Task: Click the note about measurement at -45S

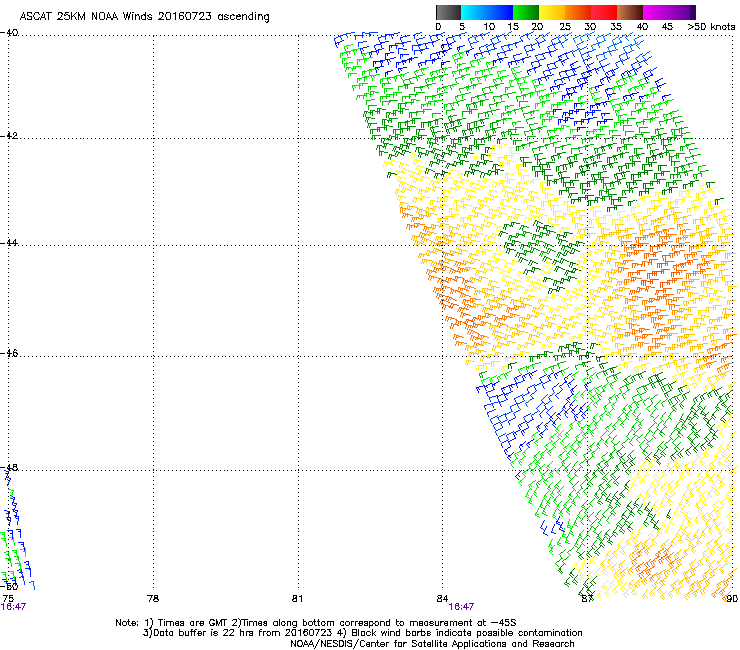Action: 374,623
